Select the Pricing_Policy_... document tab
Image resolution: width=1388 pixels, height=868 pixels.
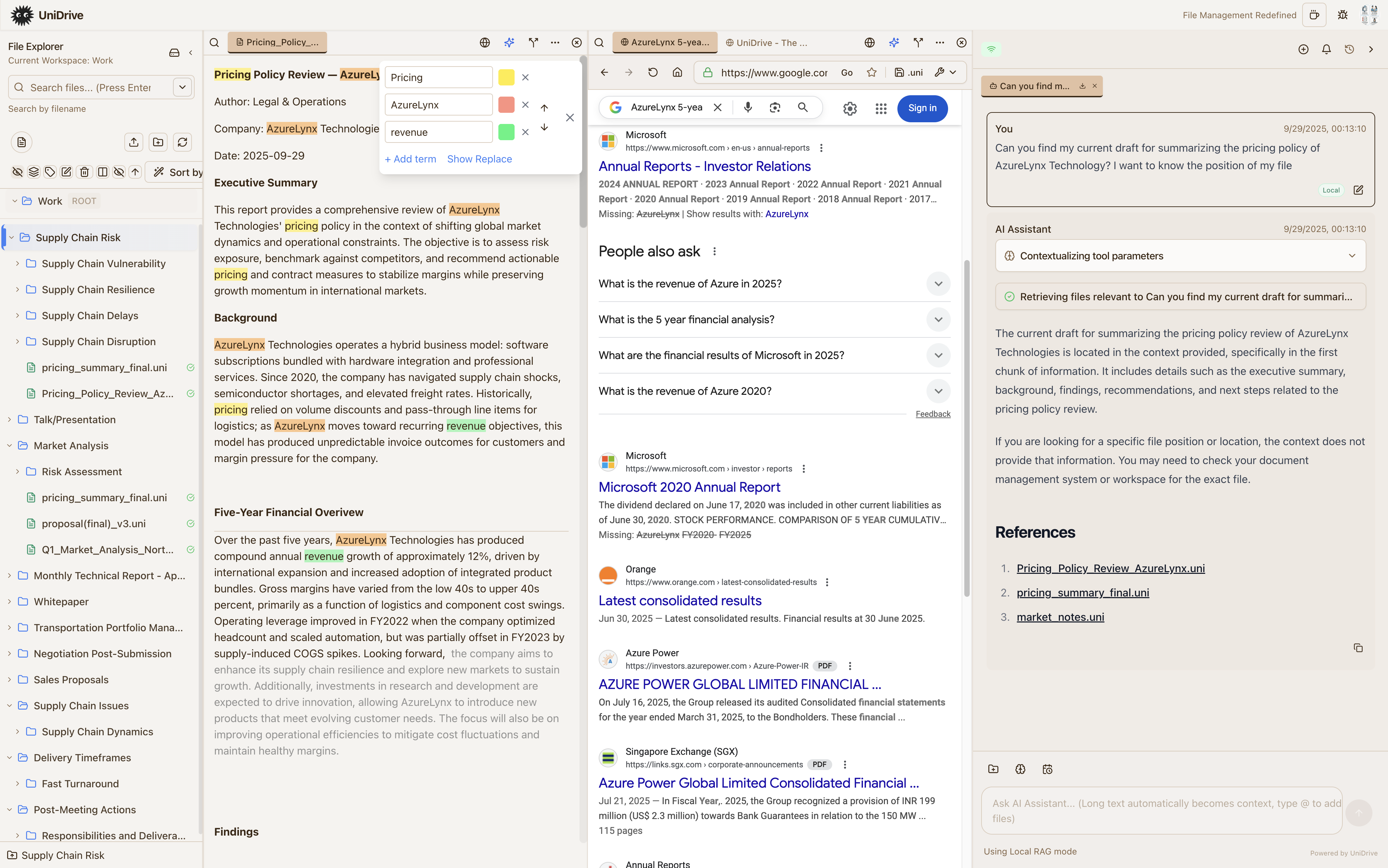pyautogui.click(x=277, y=43)
